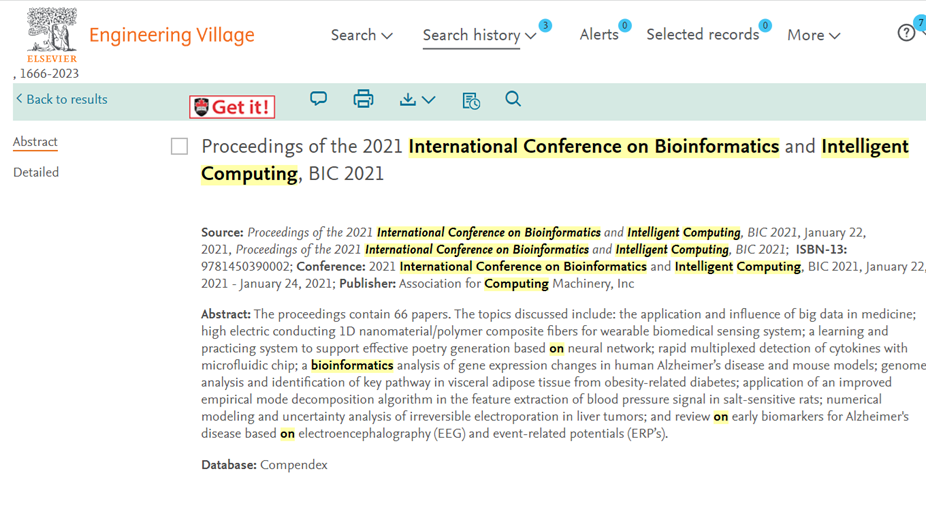Click the Get it! button
This screenshot has width=926, height=512.
click(232, 107)
